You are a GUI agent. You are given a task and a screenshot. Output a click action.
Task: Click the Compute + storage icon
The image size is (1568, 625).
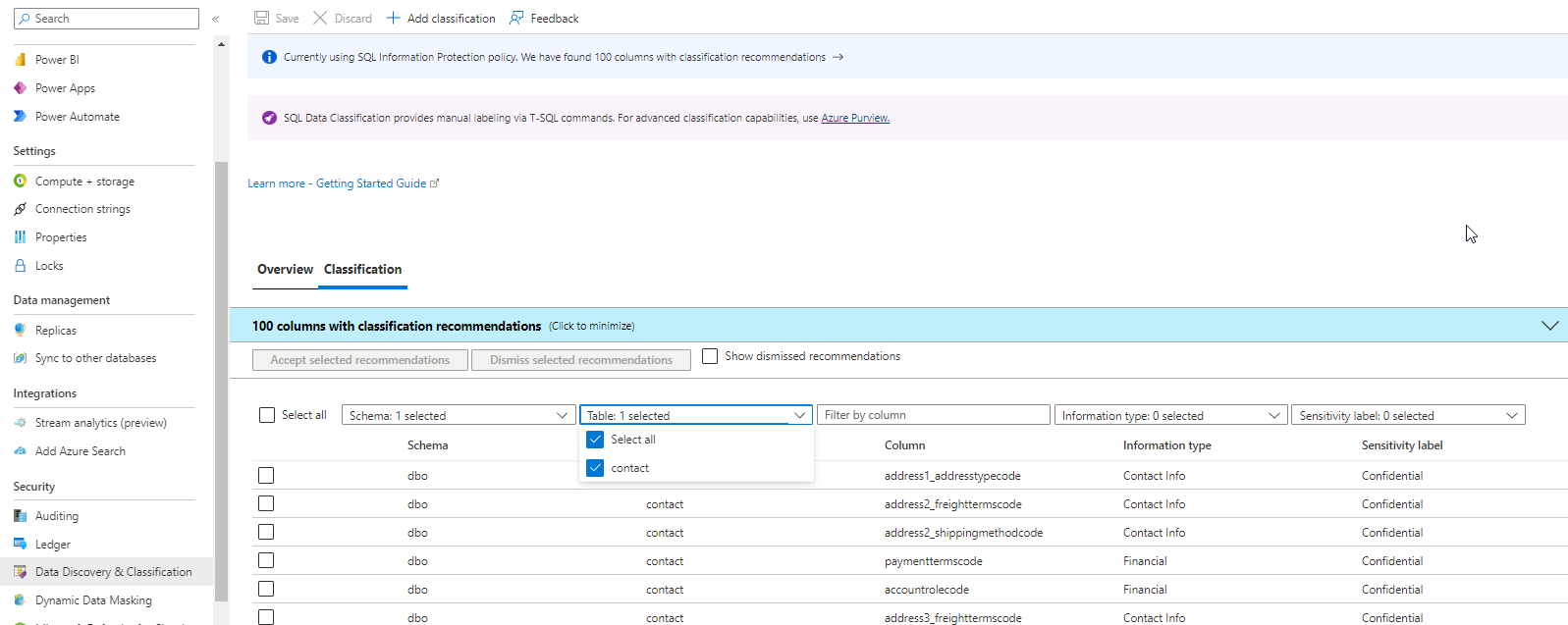coord(20,182)
